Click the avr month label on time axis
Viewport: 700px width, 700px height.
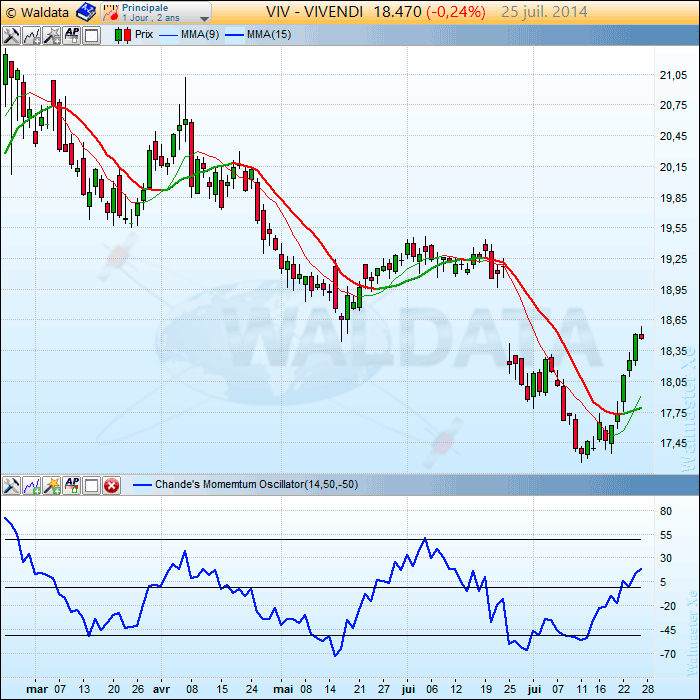pyautogui.click(x=161, y=689)
